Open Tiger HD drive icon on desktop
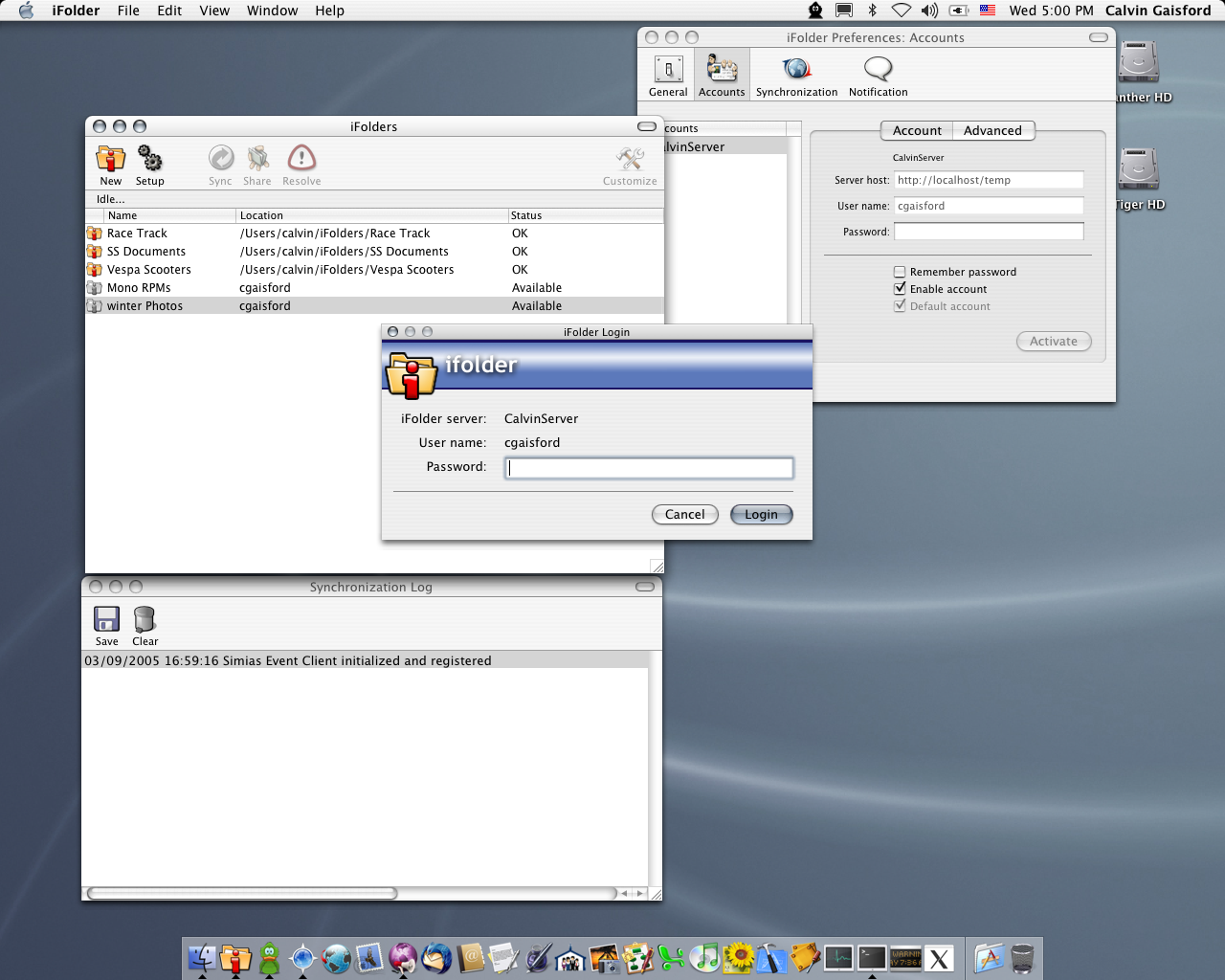 tap(1139, 179)
